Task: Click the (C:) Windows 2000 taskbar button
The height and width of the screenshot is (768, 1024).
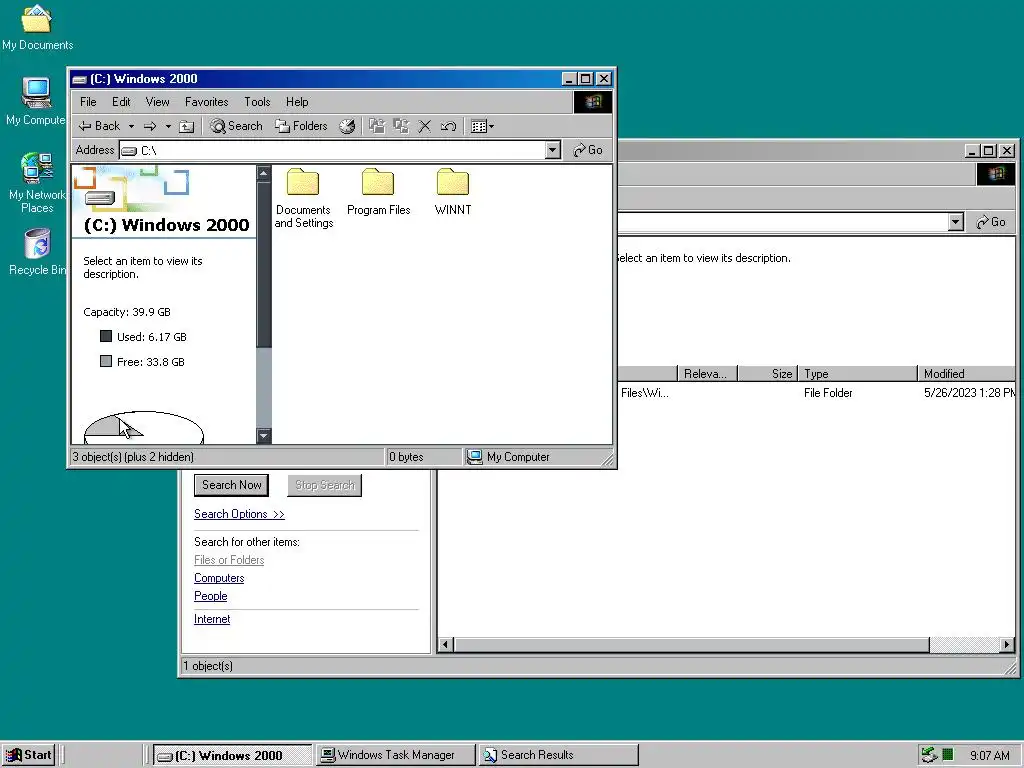Action: point(232,755)
